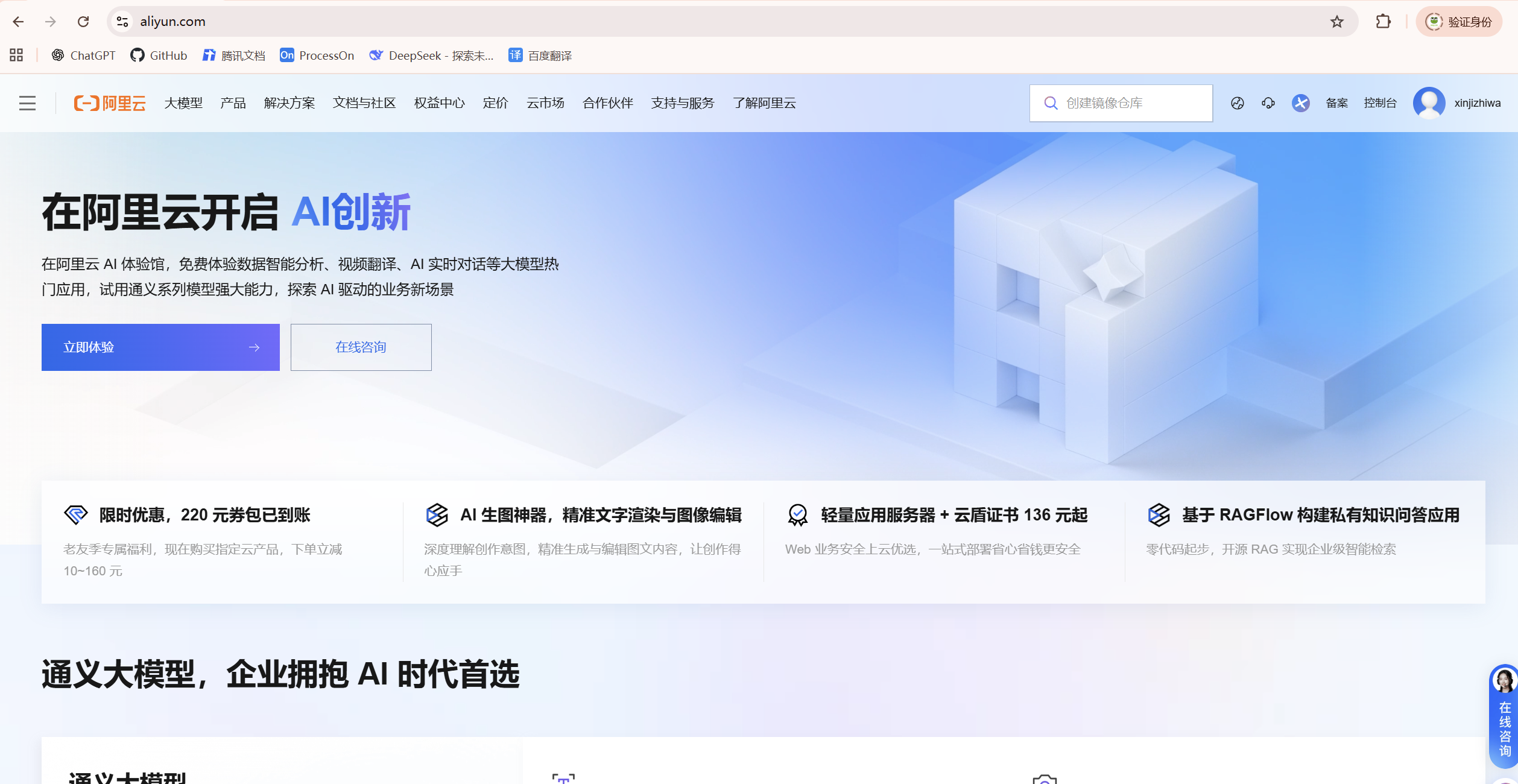Click description Web 业务安全上云优选
The height and width of the screenshot is (784, 1518).
pos(932,549)
